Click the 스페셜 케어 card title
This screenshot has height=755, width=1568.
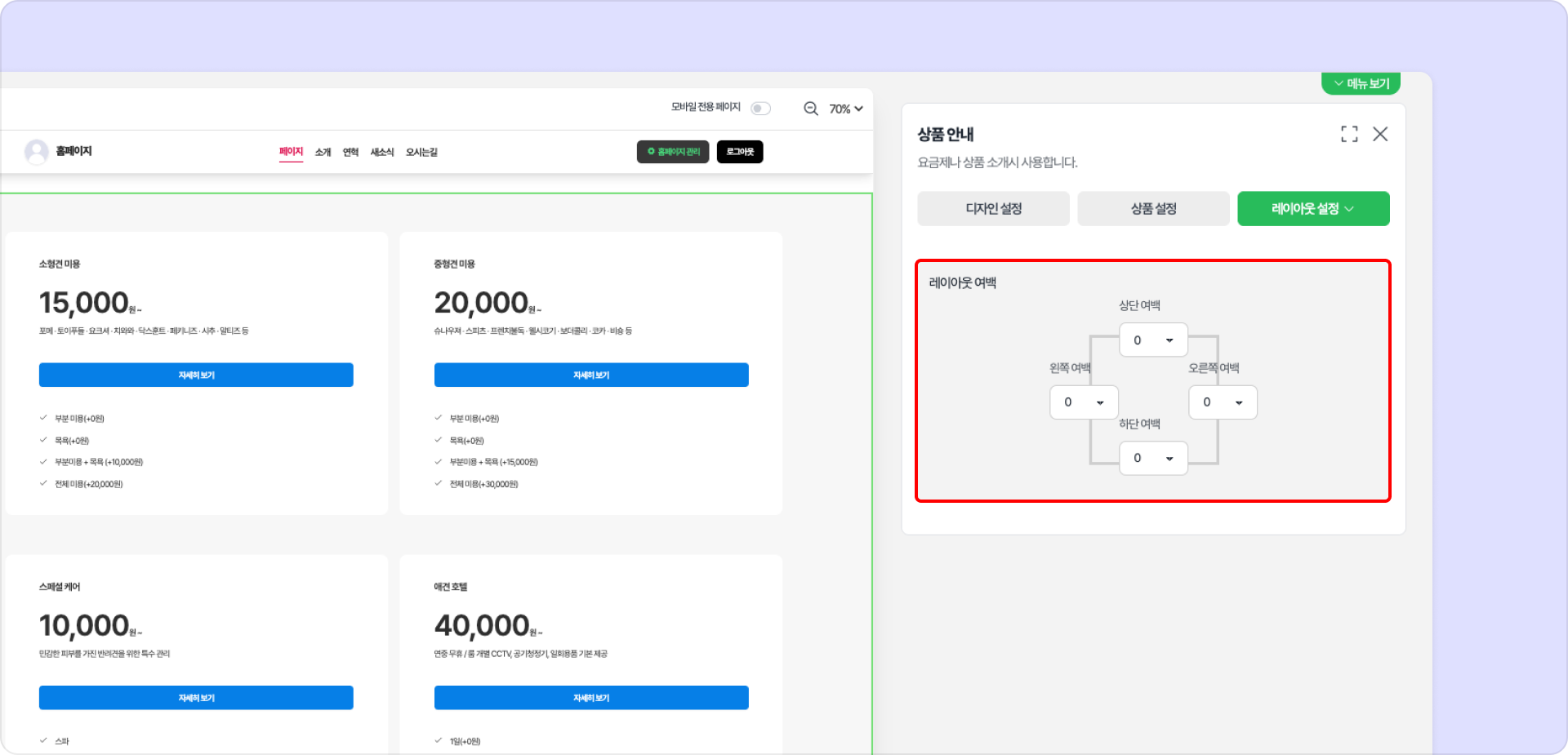click(x=60, y=587)
